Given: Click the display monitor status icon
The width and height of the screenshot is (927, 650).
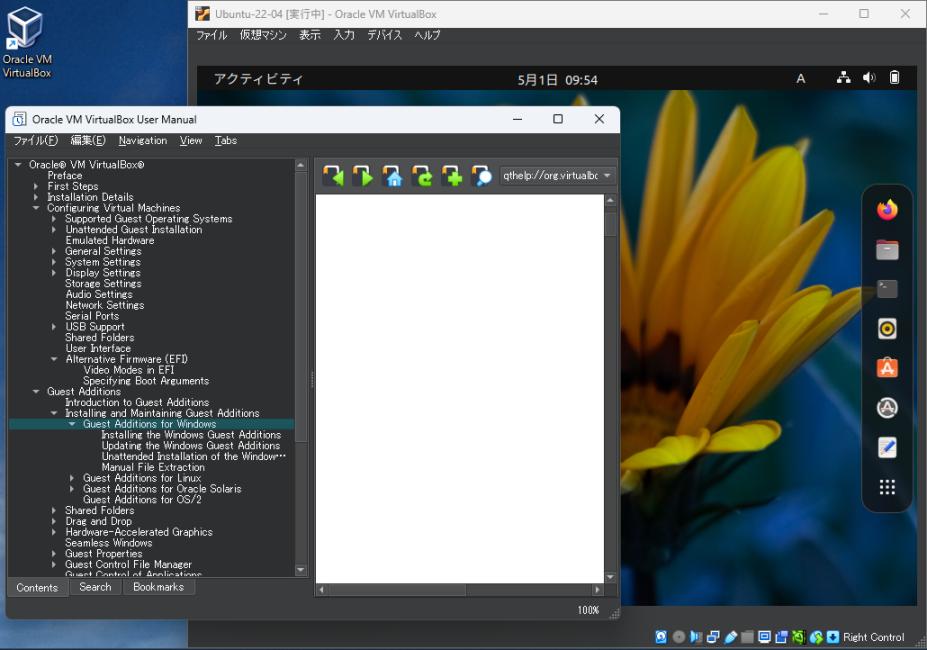Looking at the screenshot, I should (x=764, y=637).
